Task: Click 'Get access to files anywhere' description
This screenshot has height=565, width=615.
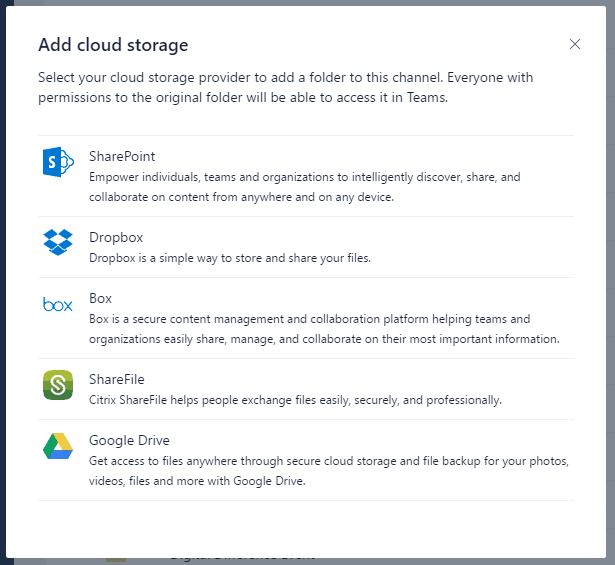Action: pos(329,471)
